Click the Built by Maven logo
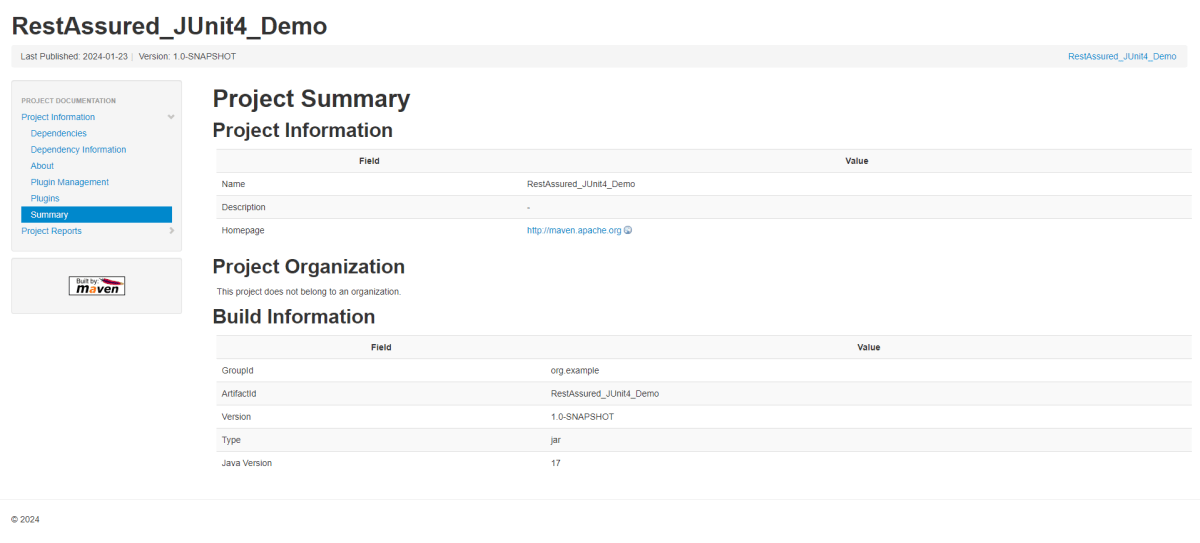Viewport: 1200px width, 543px height. click(x=97, y=285)
